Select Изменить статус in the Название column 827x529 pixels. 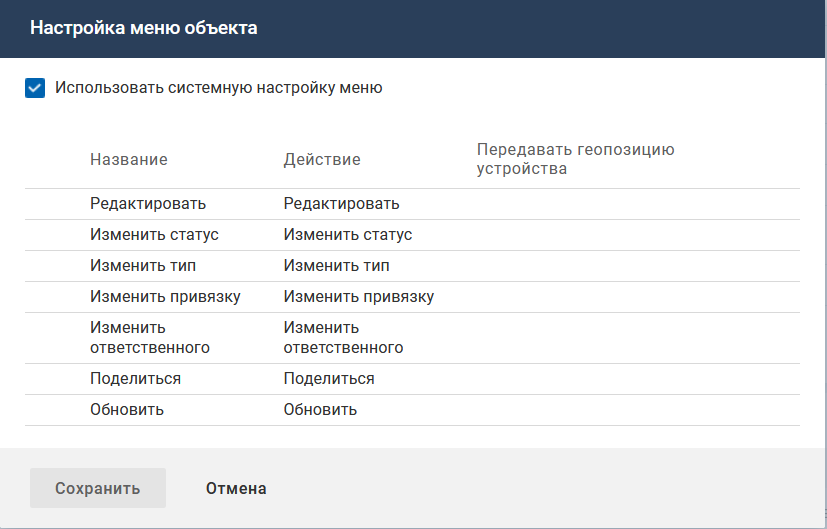pyautogui.click(x=154, y=235)
